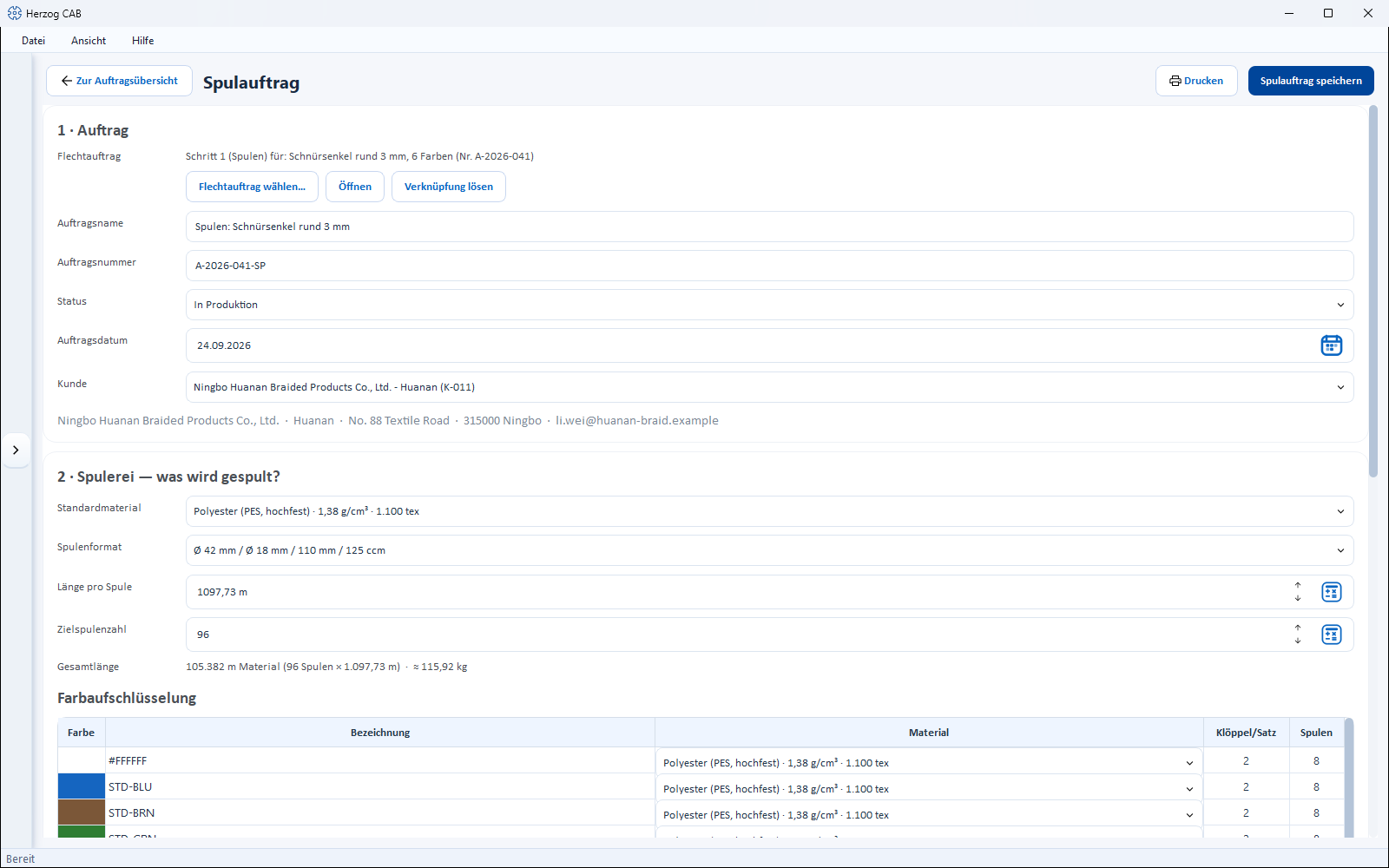1389x868 pixels.
Task: Decrease Länge pro Spule with down arrow
Action: pos(1298,598)
